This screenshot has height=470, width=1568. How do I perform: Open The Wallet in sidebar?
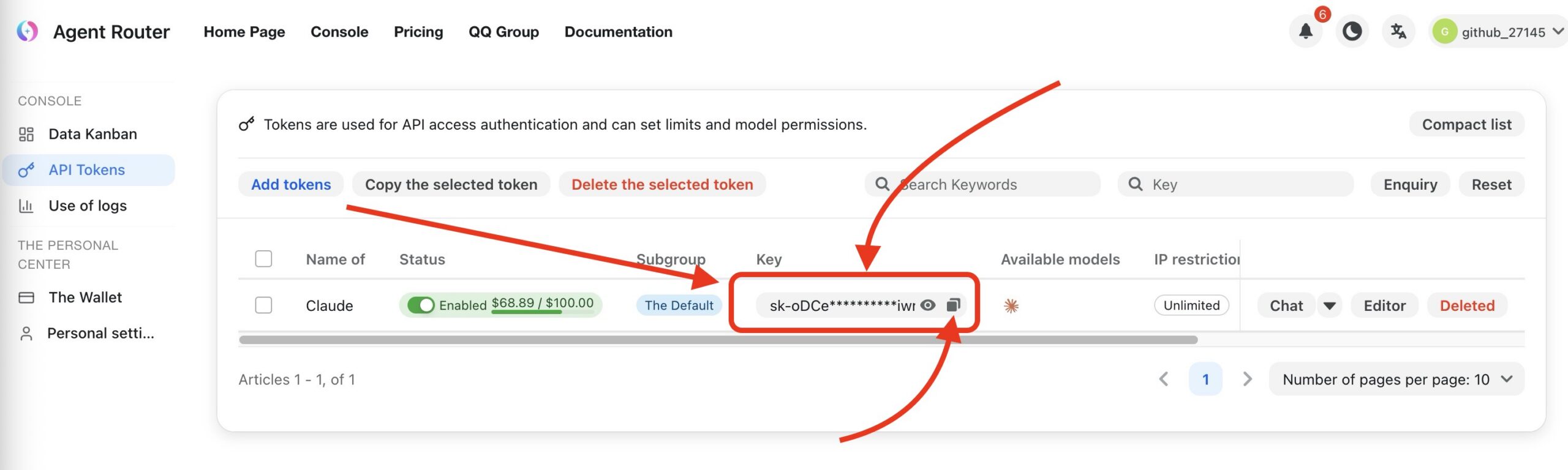click(85, 297)
